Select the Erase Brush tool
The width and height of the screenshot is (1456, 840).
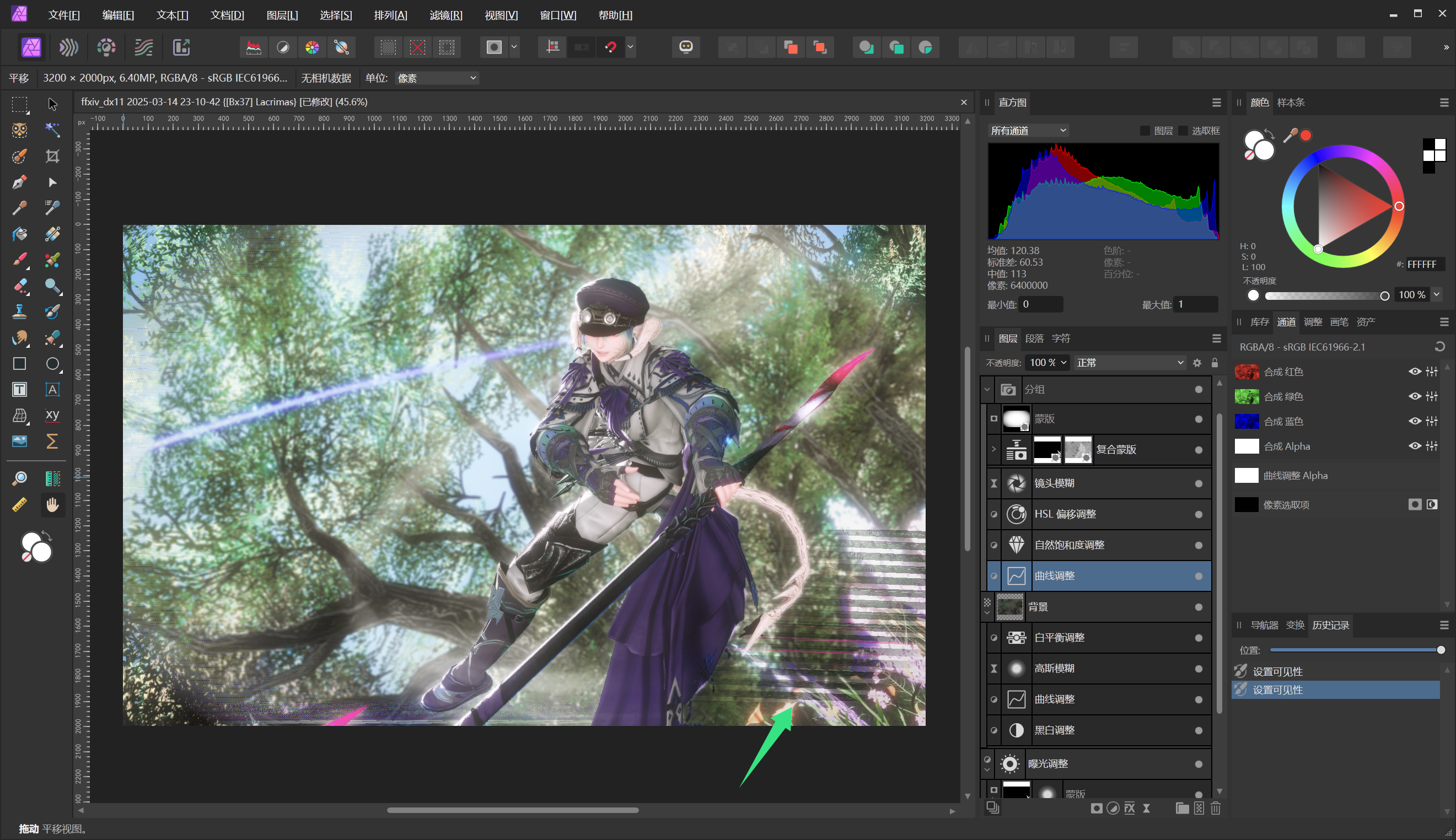click(20, 286)
